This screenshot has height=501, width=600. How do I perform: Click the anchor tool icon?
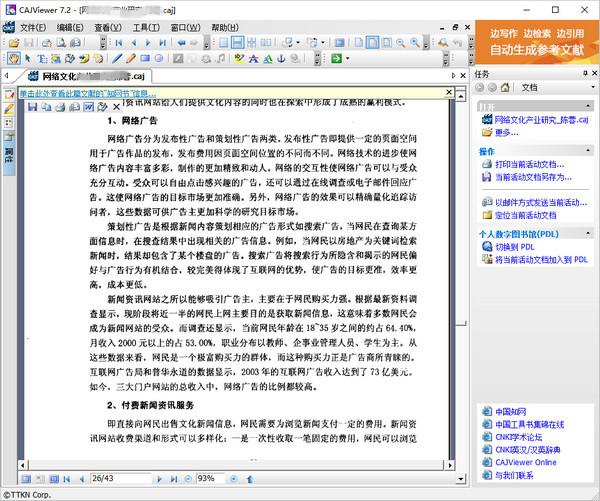pos(281,59)
